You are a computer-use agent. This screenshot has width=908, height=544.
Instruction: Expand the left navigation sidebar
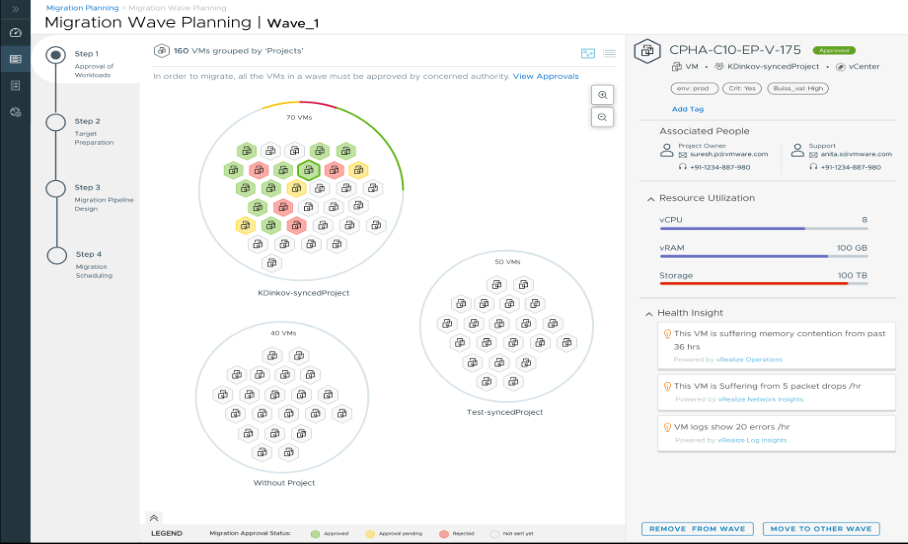pos(14,8)
